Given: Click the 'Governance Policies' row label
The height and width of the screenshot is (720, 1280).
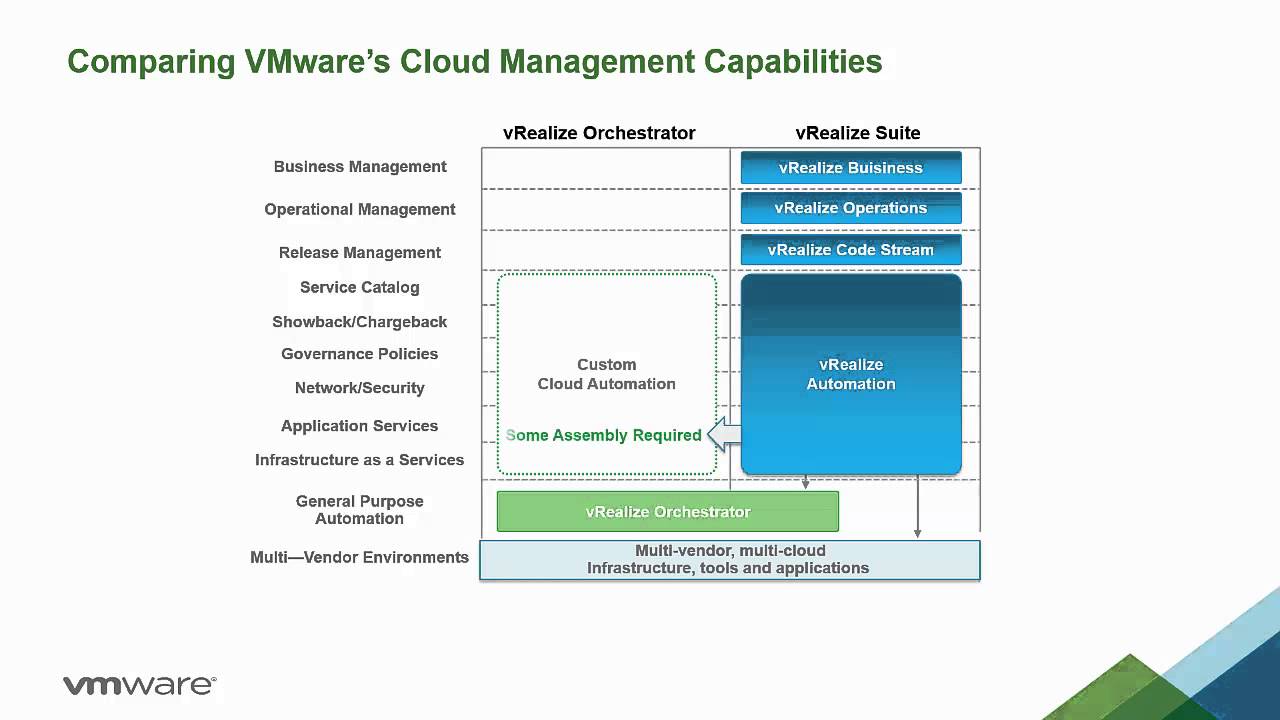Looking at the screenshot, I should (x=360, y=354).
